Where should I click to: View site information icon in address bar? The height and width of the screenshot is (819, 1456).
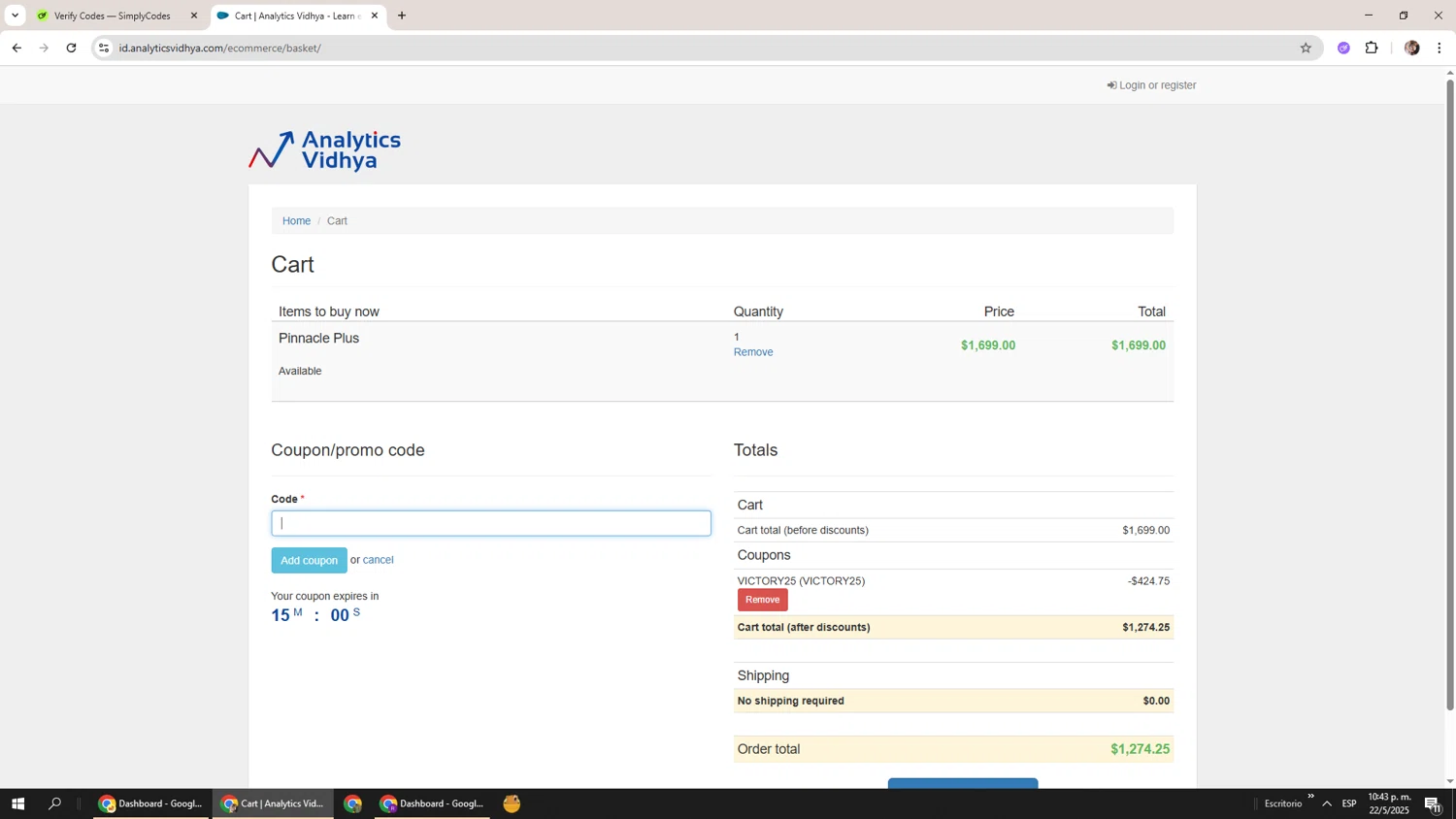104,48
